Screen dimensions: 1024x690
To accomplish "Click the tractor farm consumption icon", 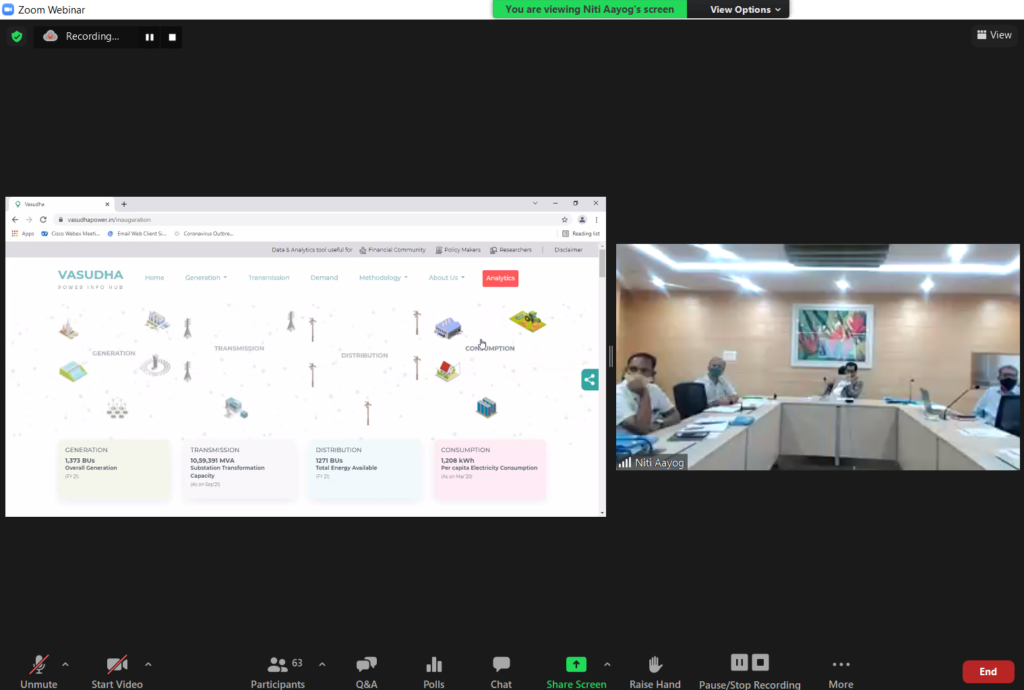I will (528, 321).
